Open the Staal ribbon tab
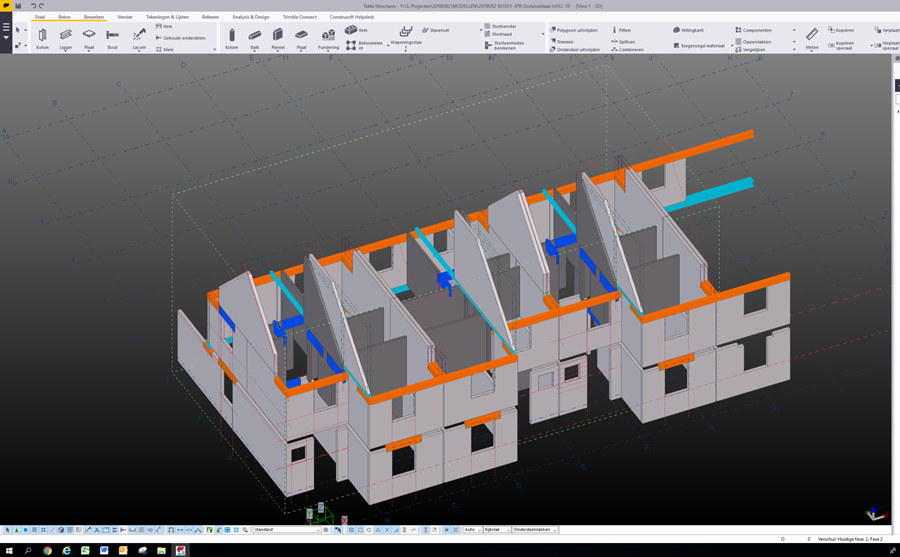This screenshot has height=557, width=900. [x=40, y=17]
